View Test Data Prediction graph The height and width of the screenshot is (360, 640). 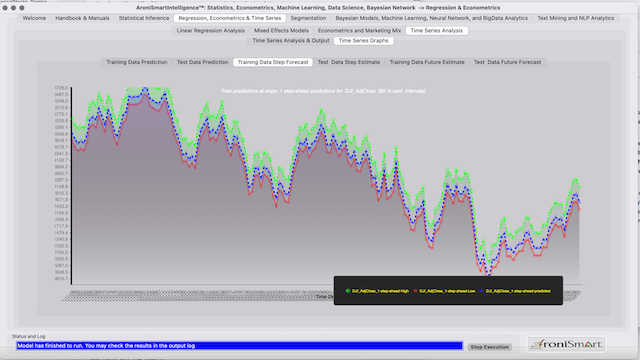pos(202,62)
